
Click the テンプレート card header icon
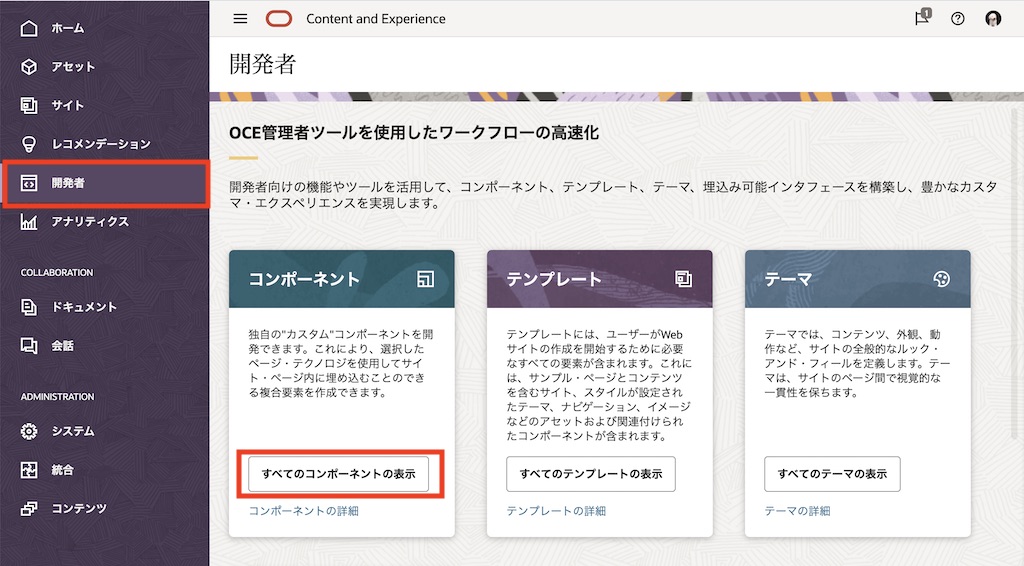click(x=684, y=280)
